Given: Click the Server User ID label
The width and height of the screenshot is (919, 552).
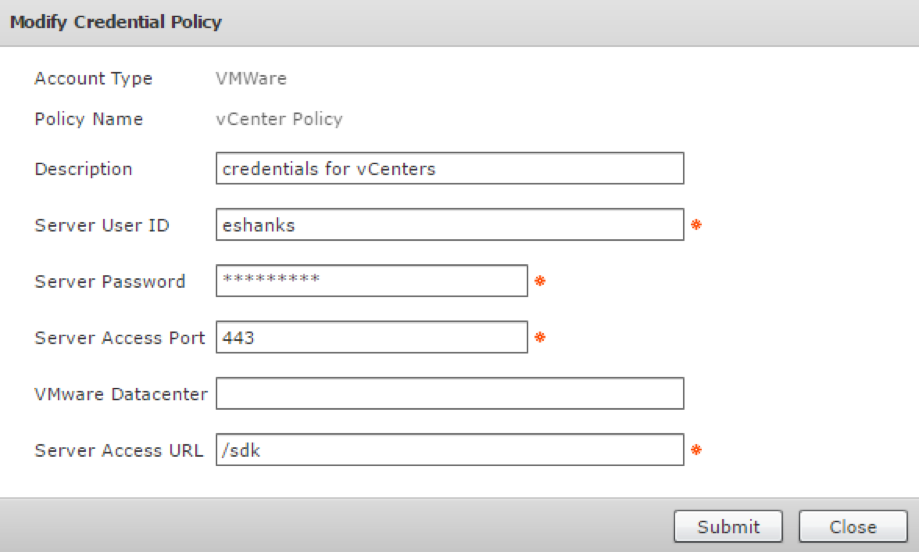Looking at the screenshot, I should (102, 225).
